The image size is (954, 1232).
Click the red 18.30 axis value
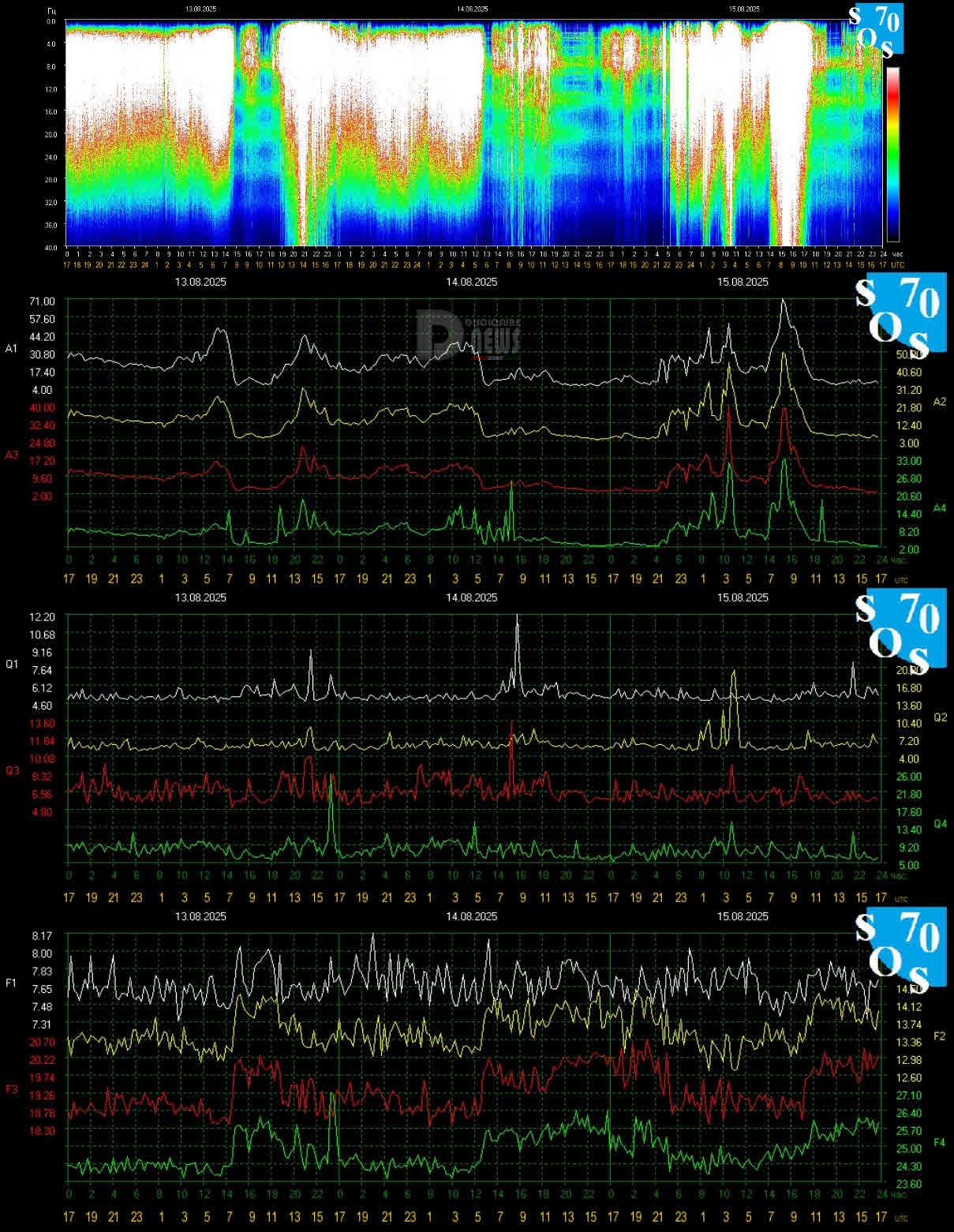pyautogui.click(x=43, y=1130)
